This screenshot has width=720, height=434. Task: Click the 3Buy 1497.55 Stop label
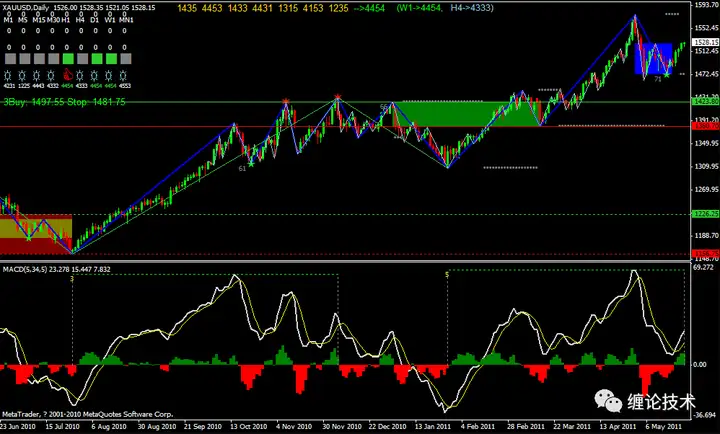pyautogui.click(x=64, y=102)
